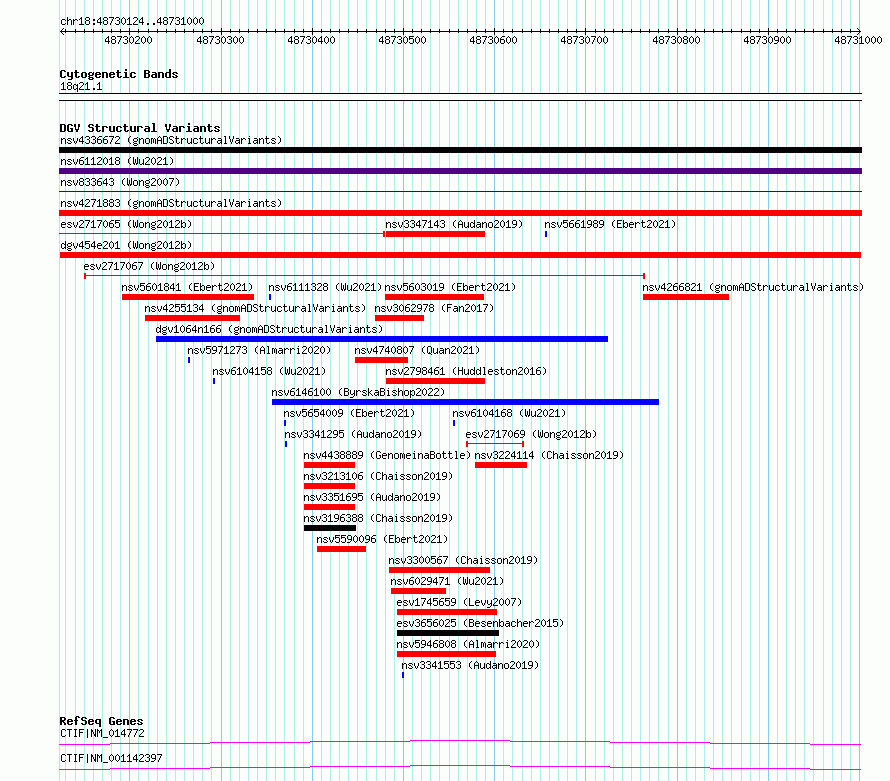Select the CTIF|NM_014772 gene track label
Screen dimensions: 890x781
[102, 733]
